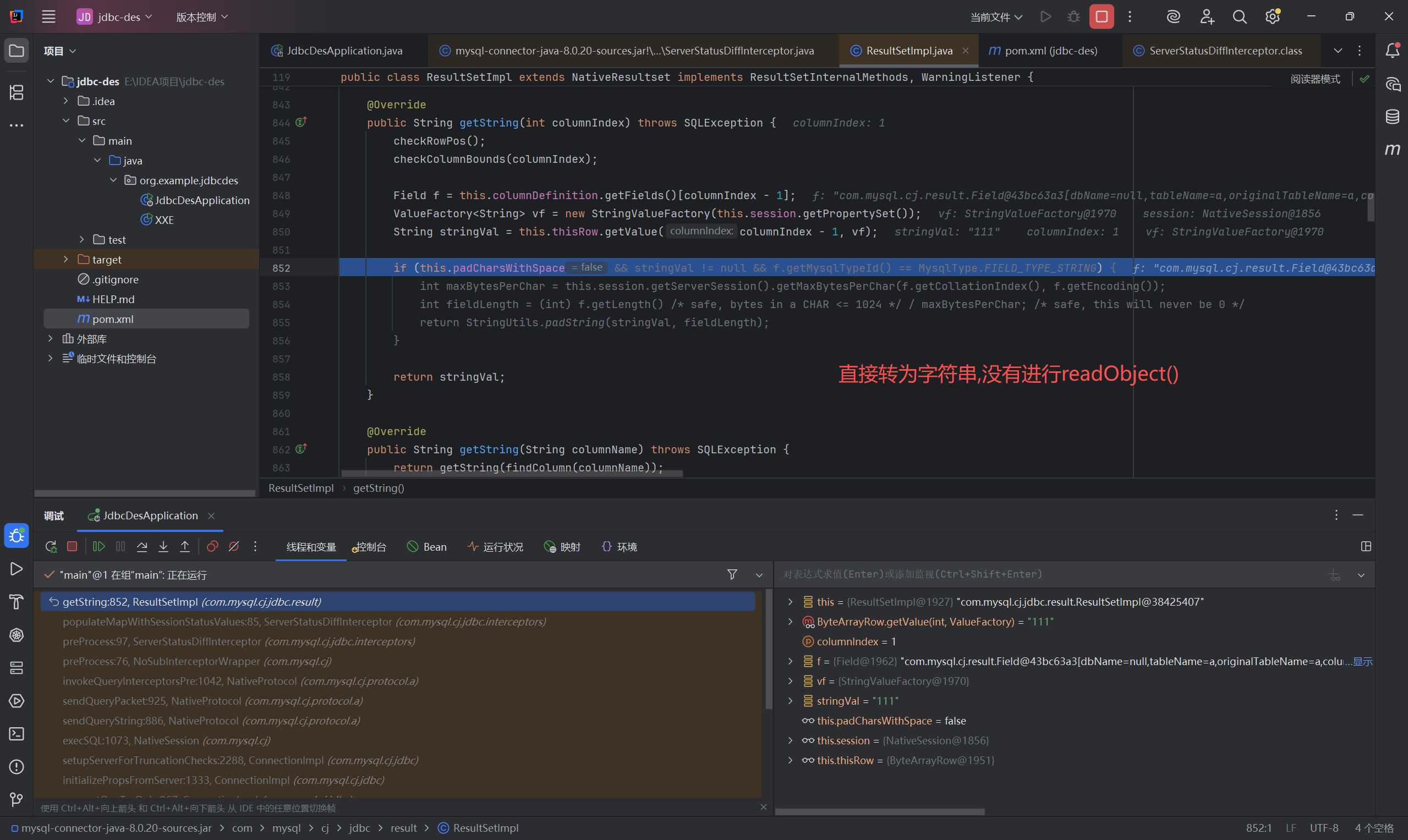Click the red Stop button in title bar
The image size is (1408, 840).
(x=1101, y=17)
